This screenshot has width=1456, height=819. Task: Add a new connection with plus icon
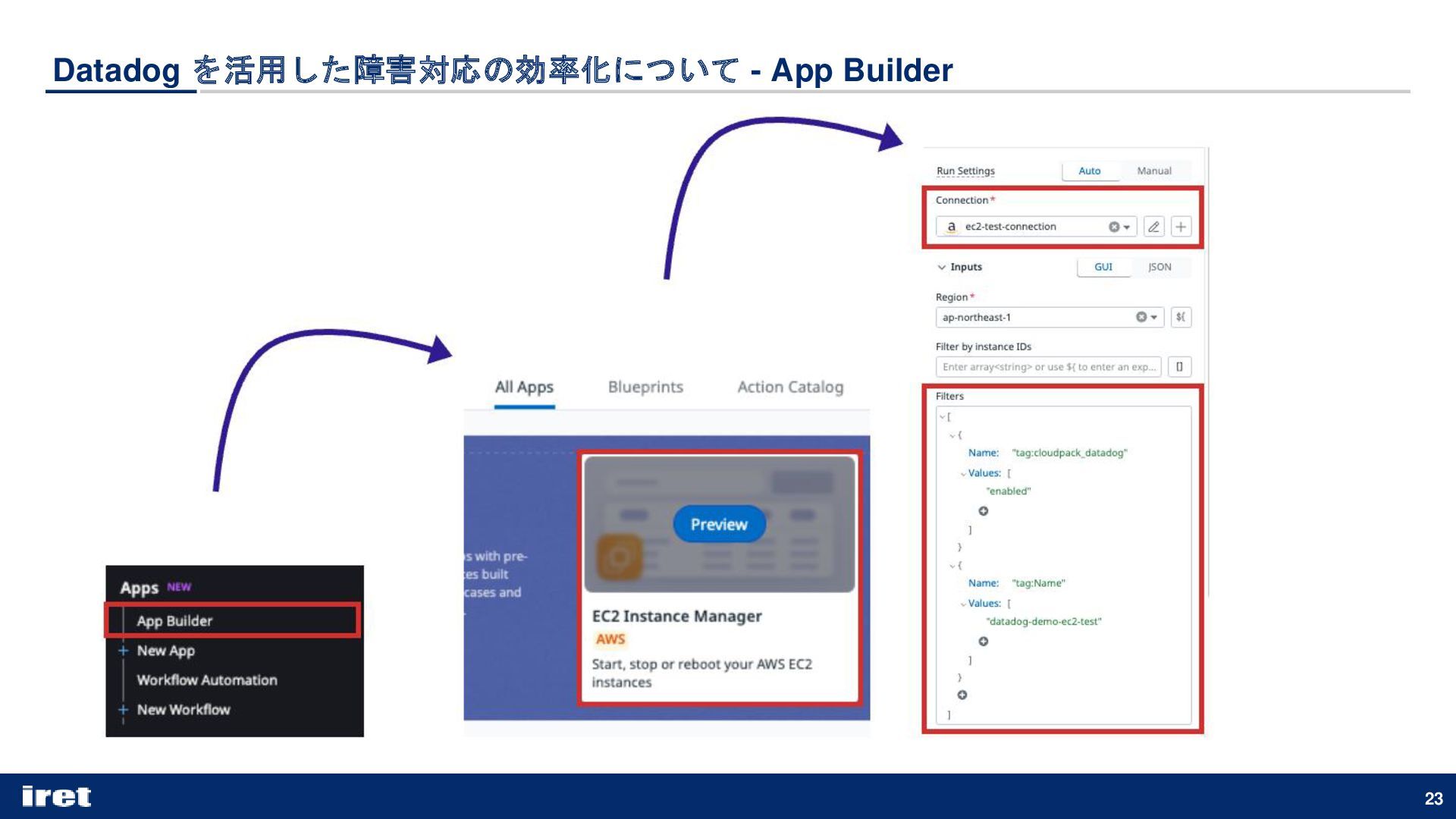[1181, 227]
